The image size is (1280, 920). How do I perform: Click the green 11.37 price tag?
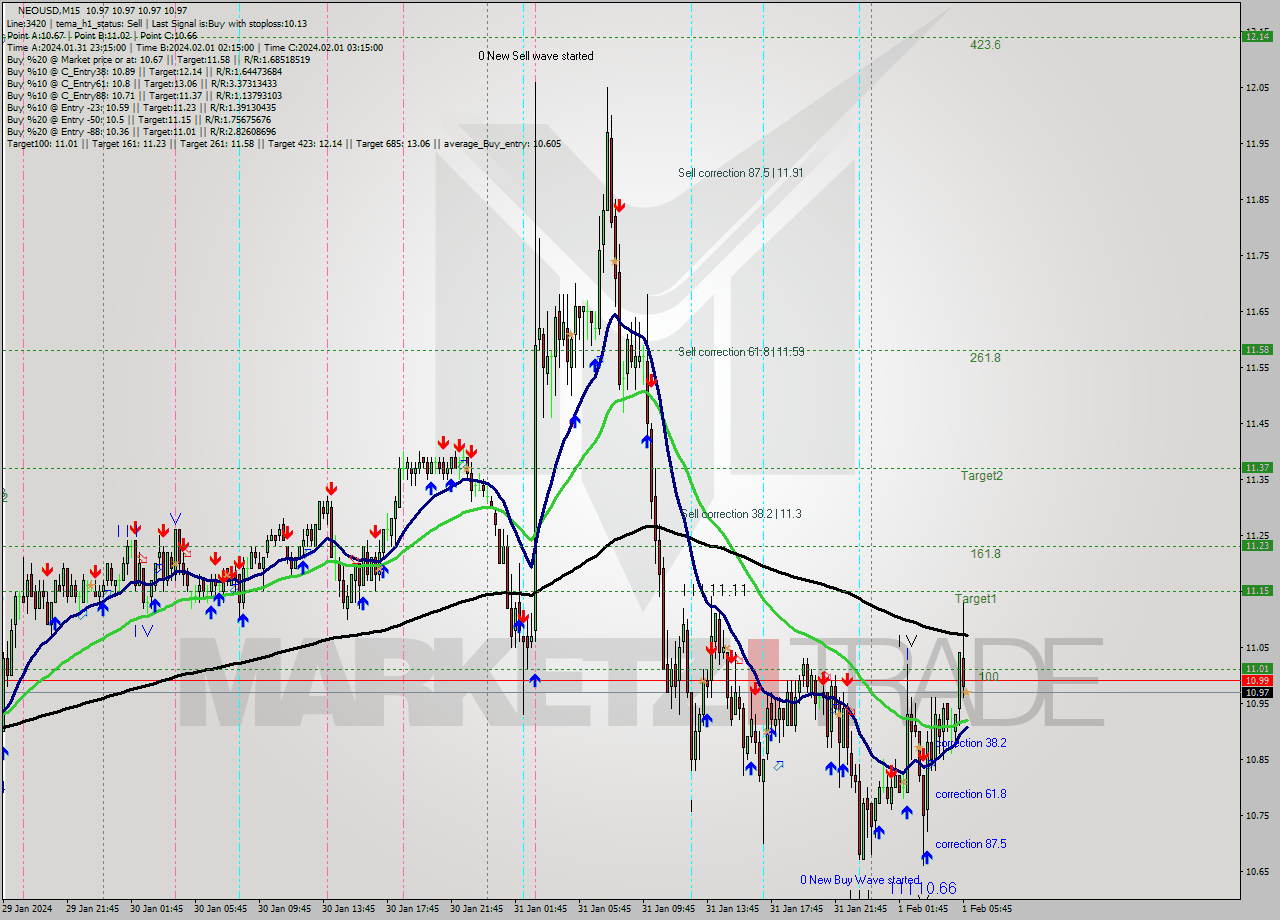point(1257,467)
